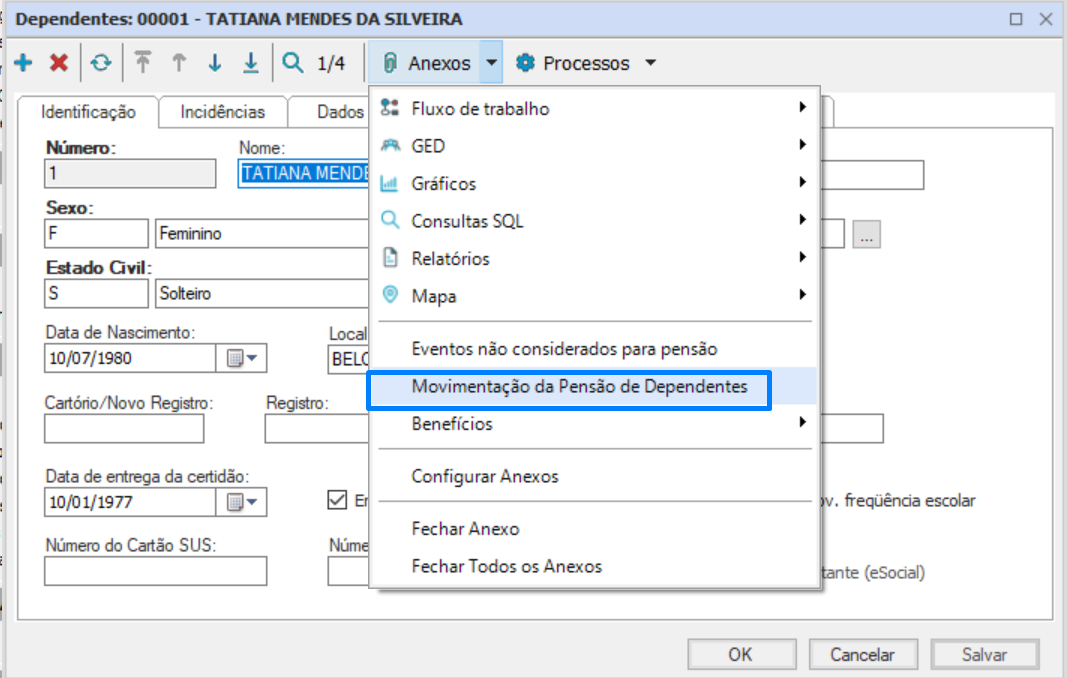Click the Nome field with TATIANA MENDES
This screenshot has height=678, width=1067.
pyautogui.click(x=303, y=173)
